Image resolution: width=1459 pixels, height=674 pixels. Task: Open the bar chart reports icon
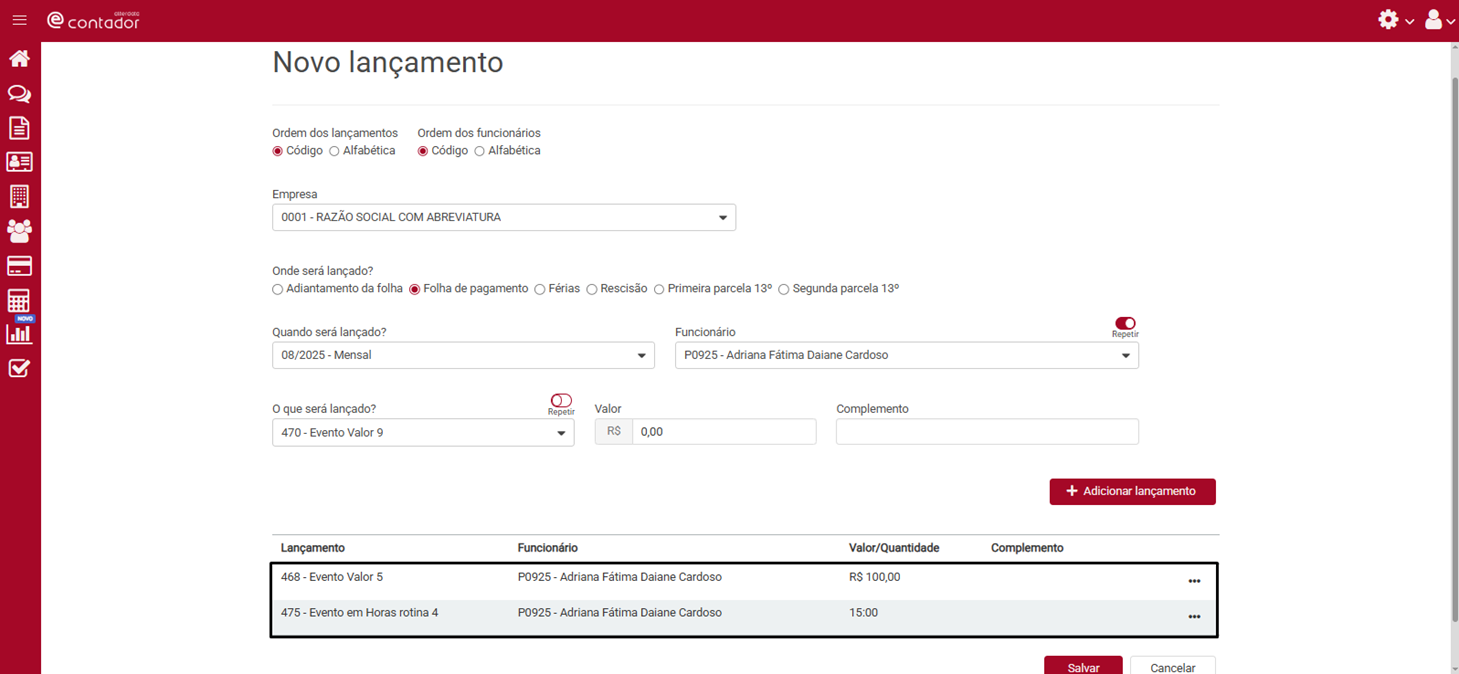coord(19,335)
